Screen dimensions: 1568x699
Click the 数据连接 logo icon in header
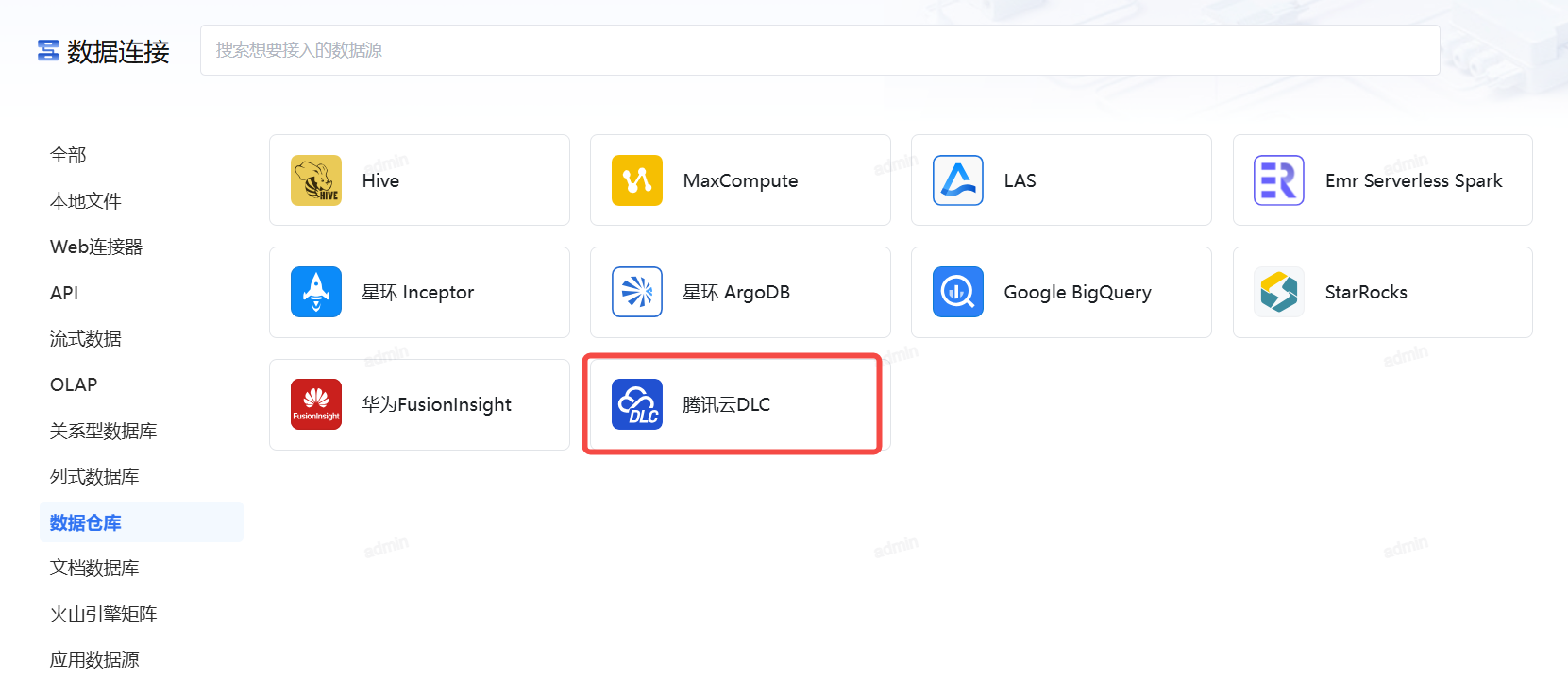[x=48, y=51]
